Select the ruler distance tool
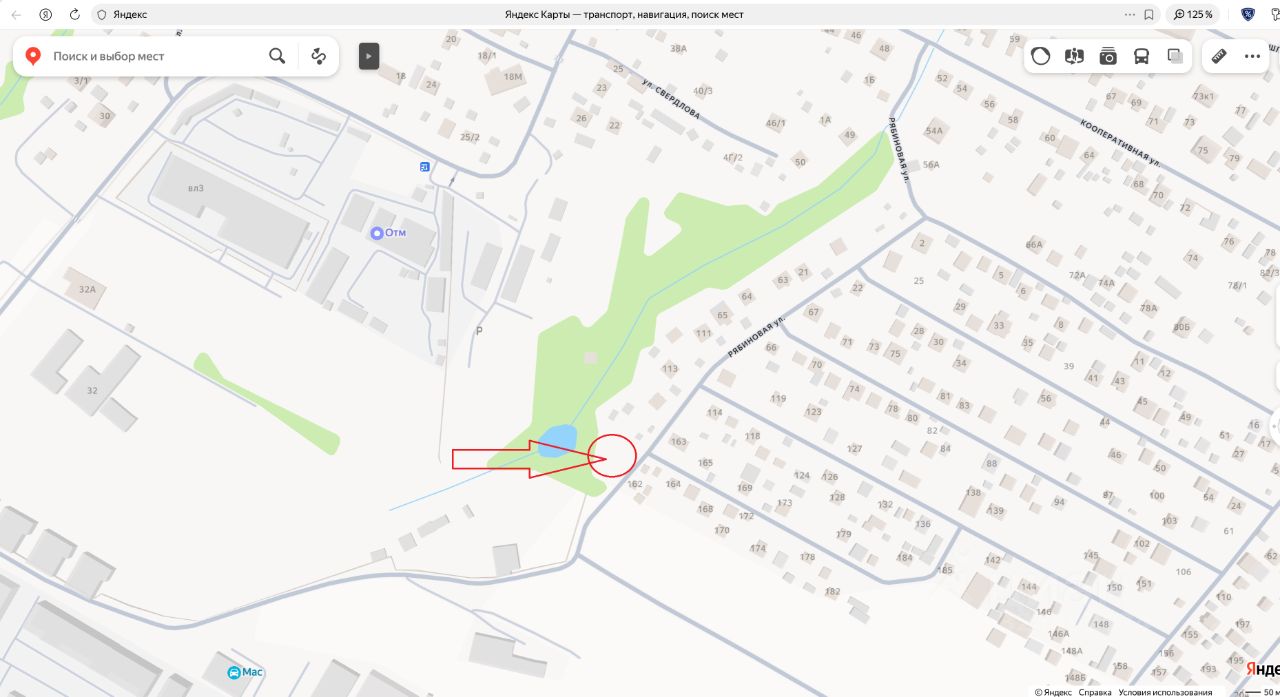The width and height of the screenshot is (1280, 697). tap(1218, 56)
